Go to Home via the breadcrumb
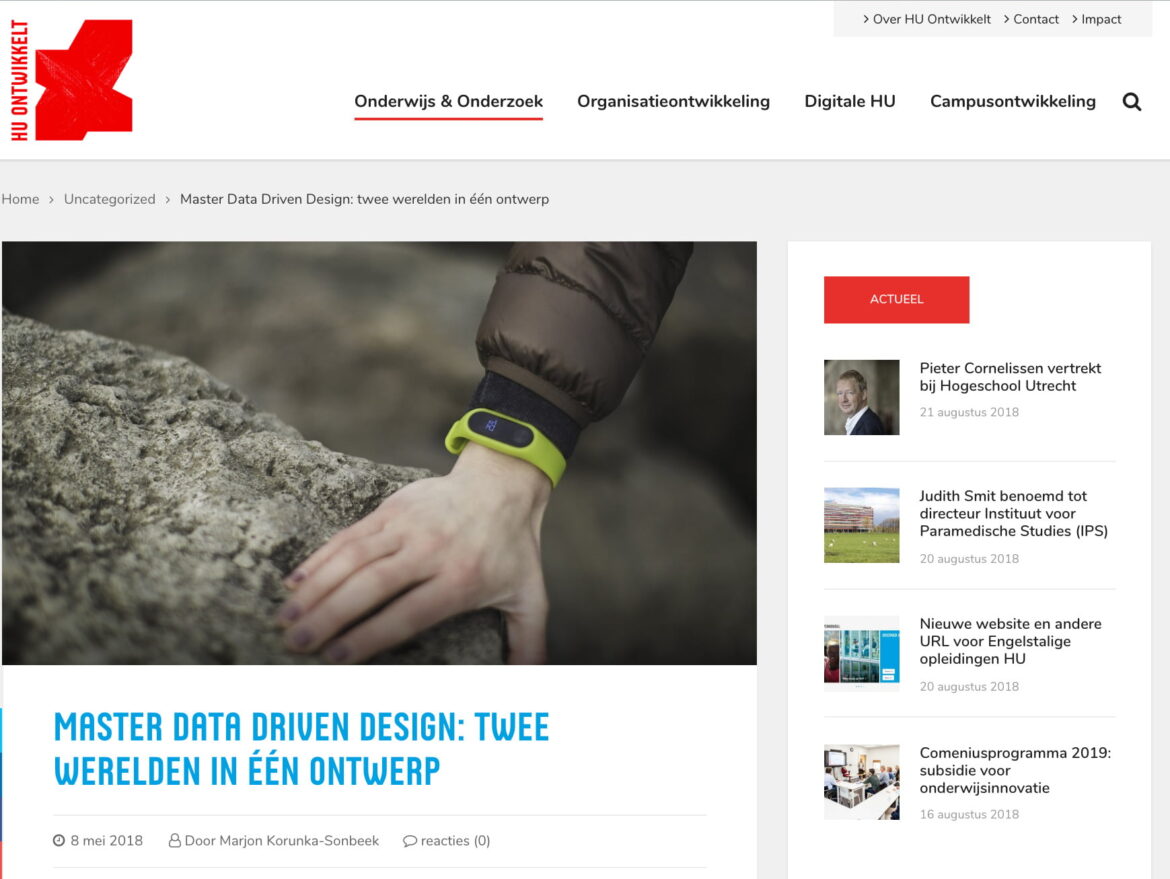Screen dimensions: 1170x879 coord(20,199)
